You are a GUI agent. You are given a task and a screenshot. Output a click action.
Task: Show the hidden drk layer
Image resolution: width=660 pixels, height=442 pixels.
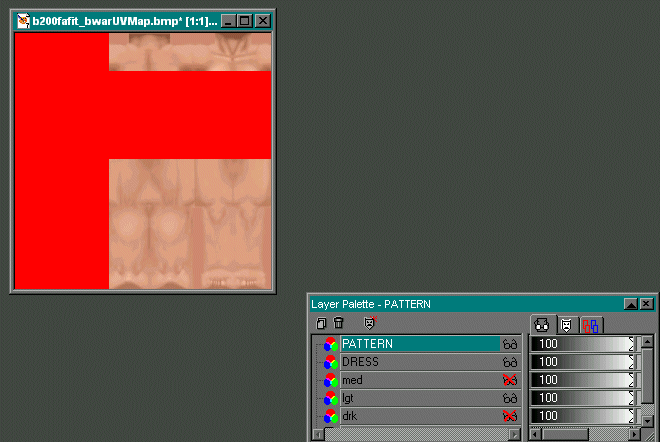[x=509, y=416]
